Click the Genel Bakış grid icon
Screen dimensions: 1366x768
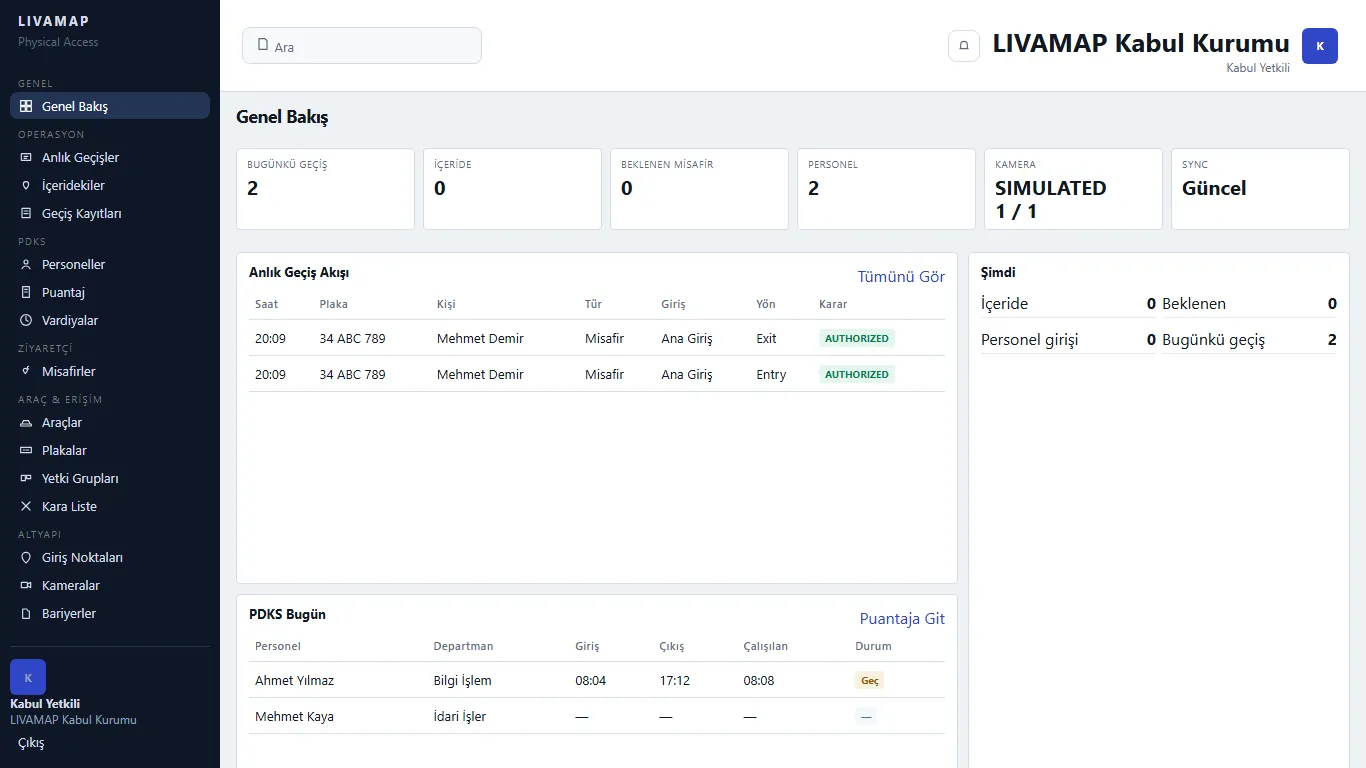click(x=26, y=106)
